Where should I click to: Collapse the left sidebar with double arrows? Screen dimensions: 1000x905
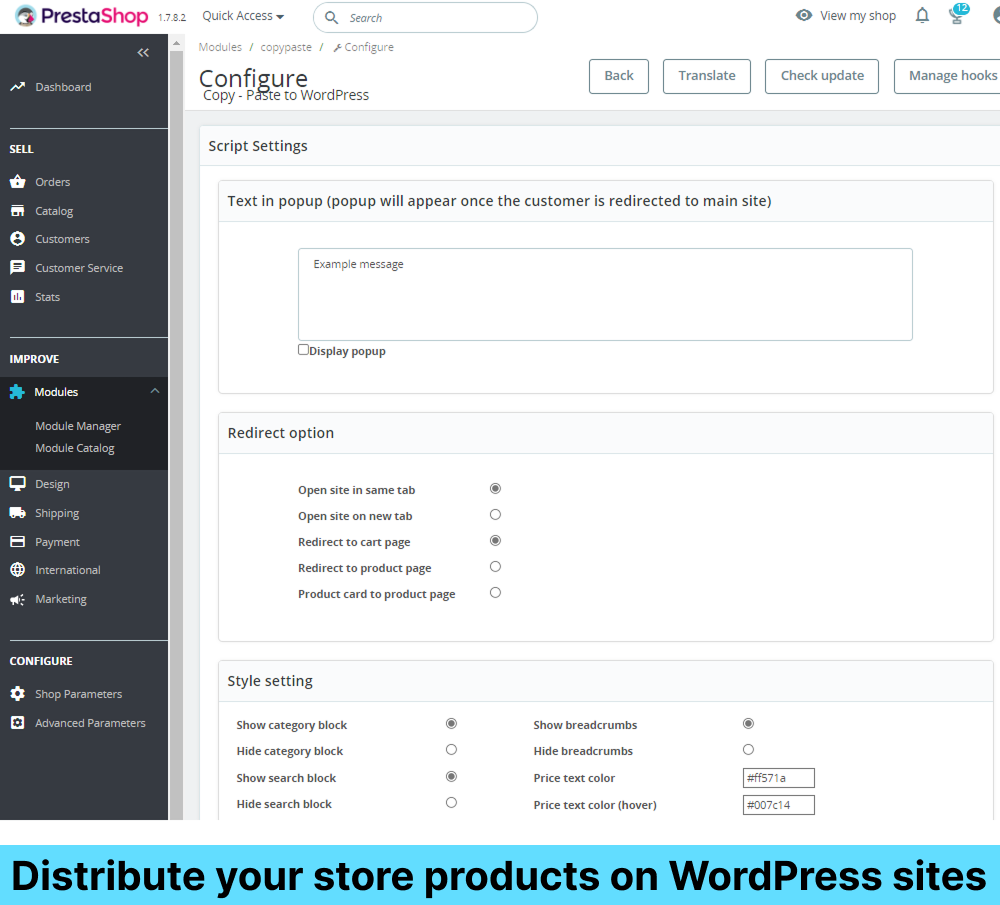click(x=142, y=52)
